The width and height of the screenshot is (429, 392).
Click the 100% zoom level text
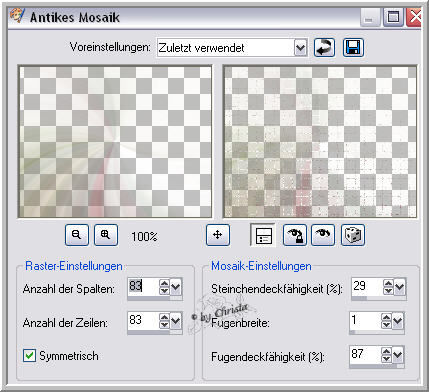click(x=144, y=237)
